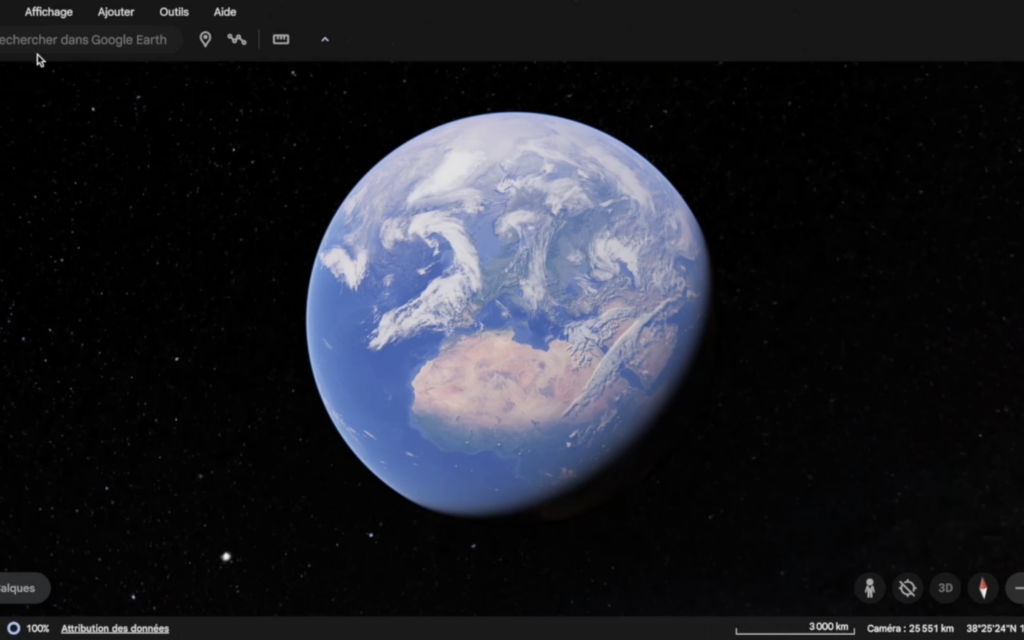Open the Outils menu
The height and width of the screenshot is (640, 1024).
[174, 12]
